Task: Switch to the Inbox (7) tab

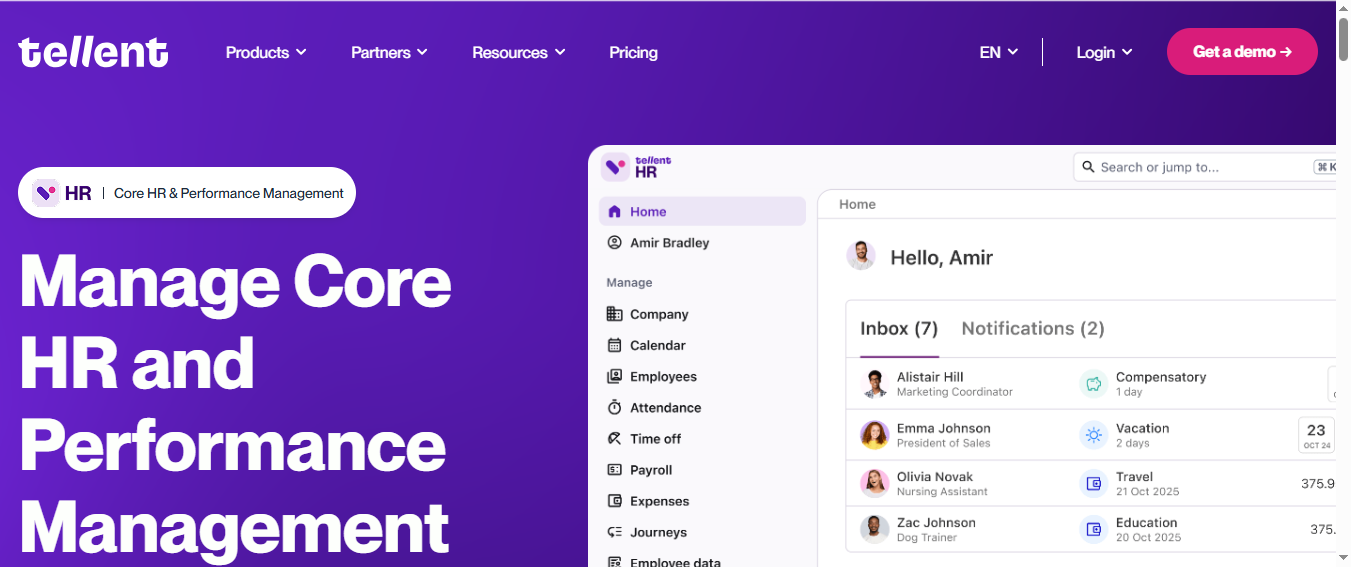Action: point(899,328)
